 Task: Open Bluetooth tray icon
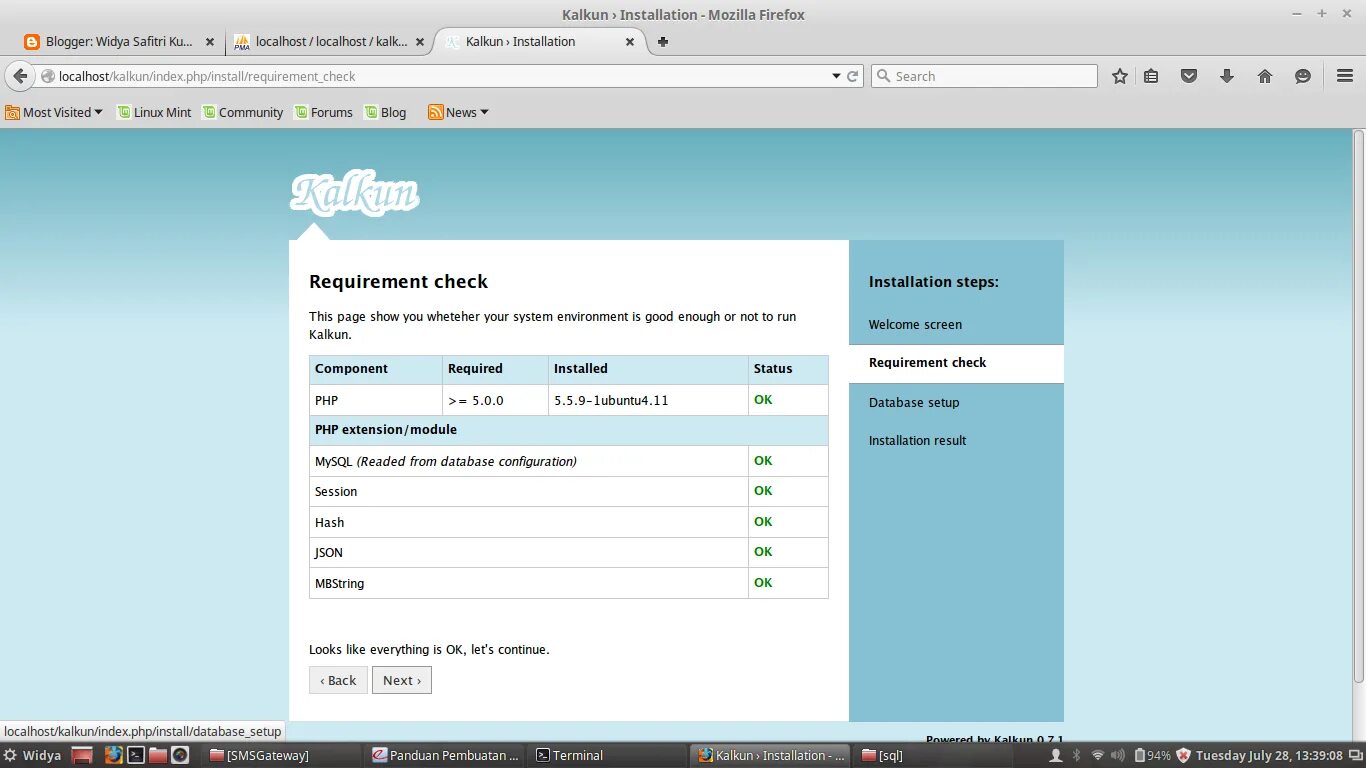1076,755
